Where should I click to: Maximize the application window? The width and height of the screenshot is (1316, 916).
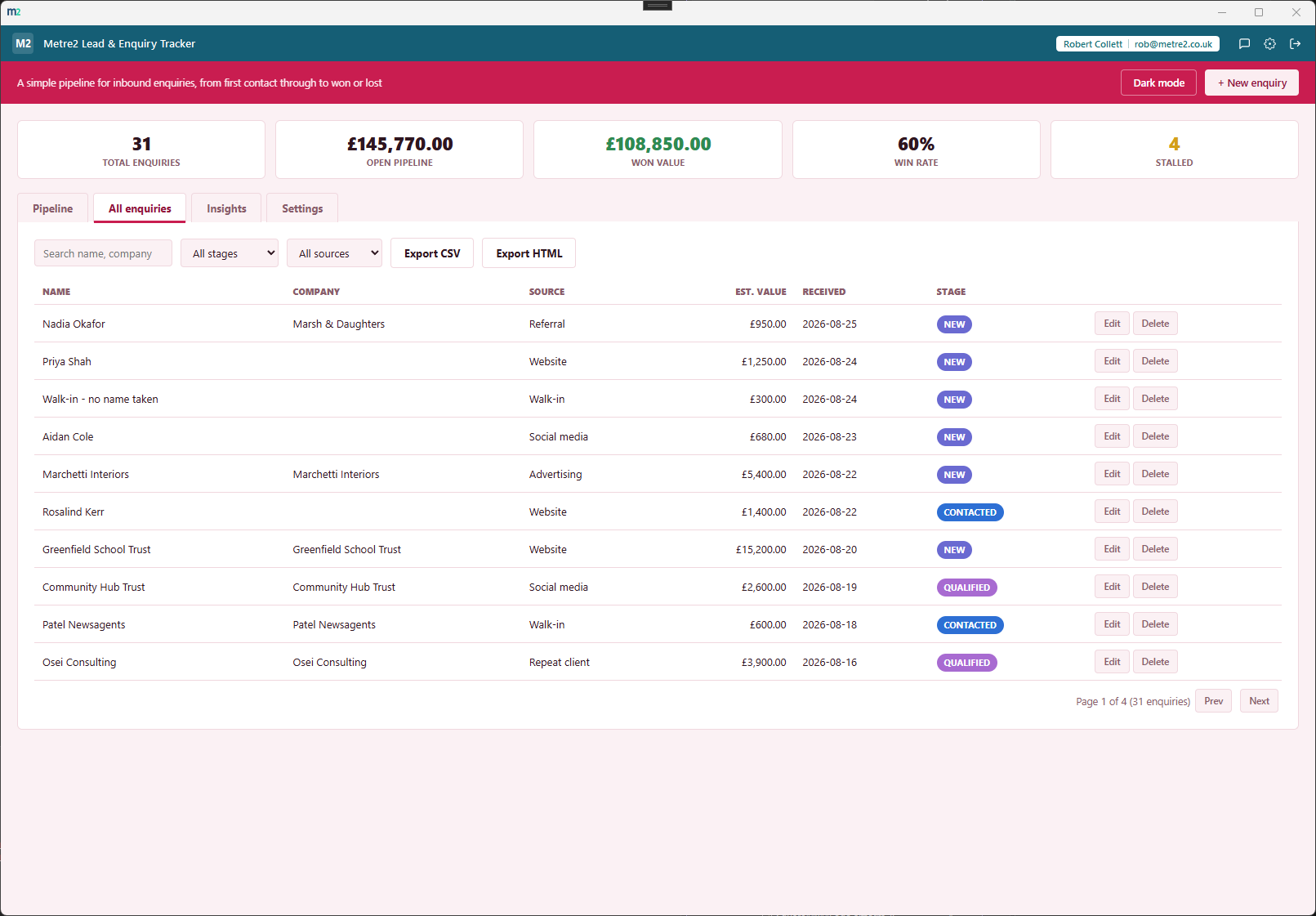pyautogui.click(x=1259, y=12)
